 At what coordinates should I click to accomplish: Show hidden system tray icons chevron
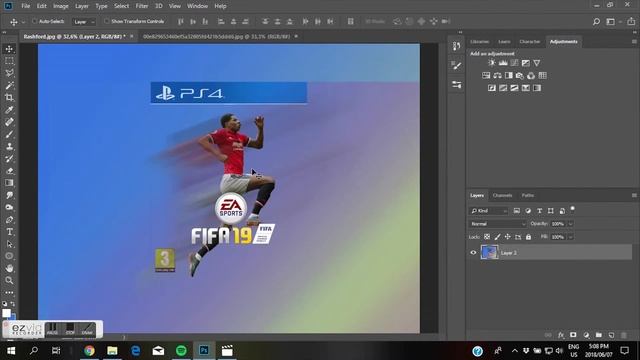pyautogui.click(x=515, y=351)
